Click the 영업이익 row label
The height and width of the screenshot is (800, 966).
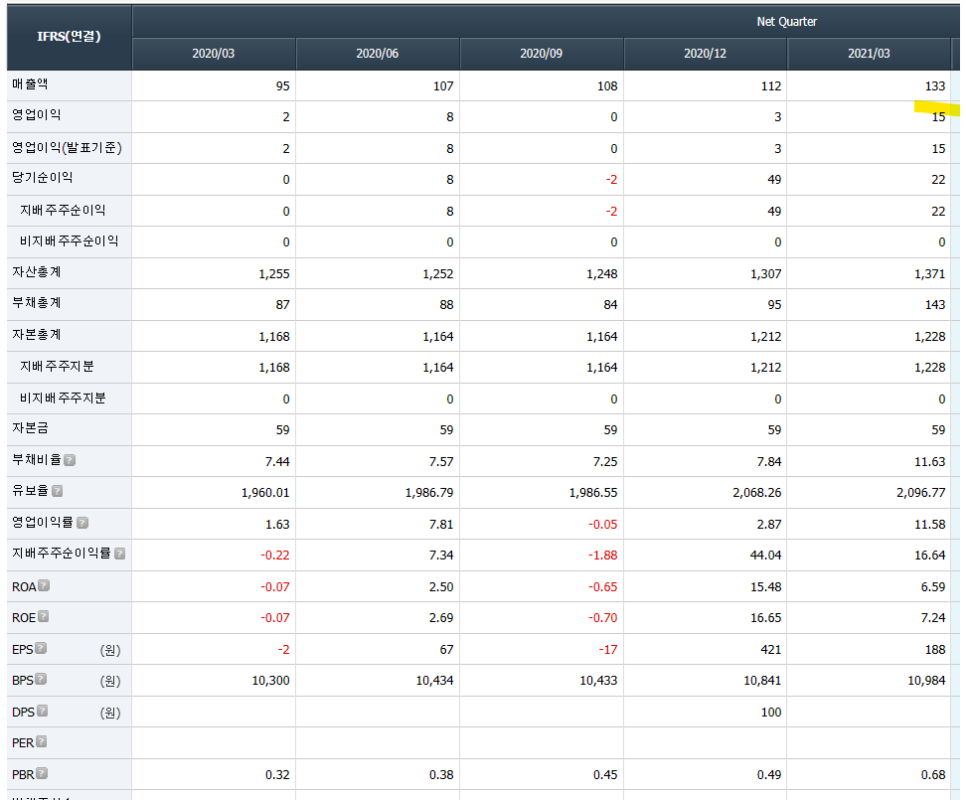pyautogui.click(x=36, y=115)
